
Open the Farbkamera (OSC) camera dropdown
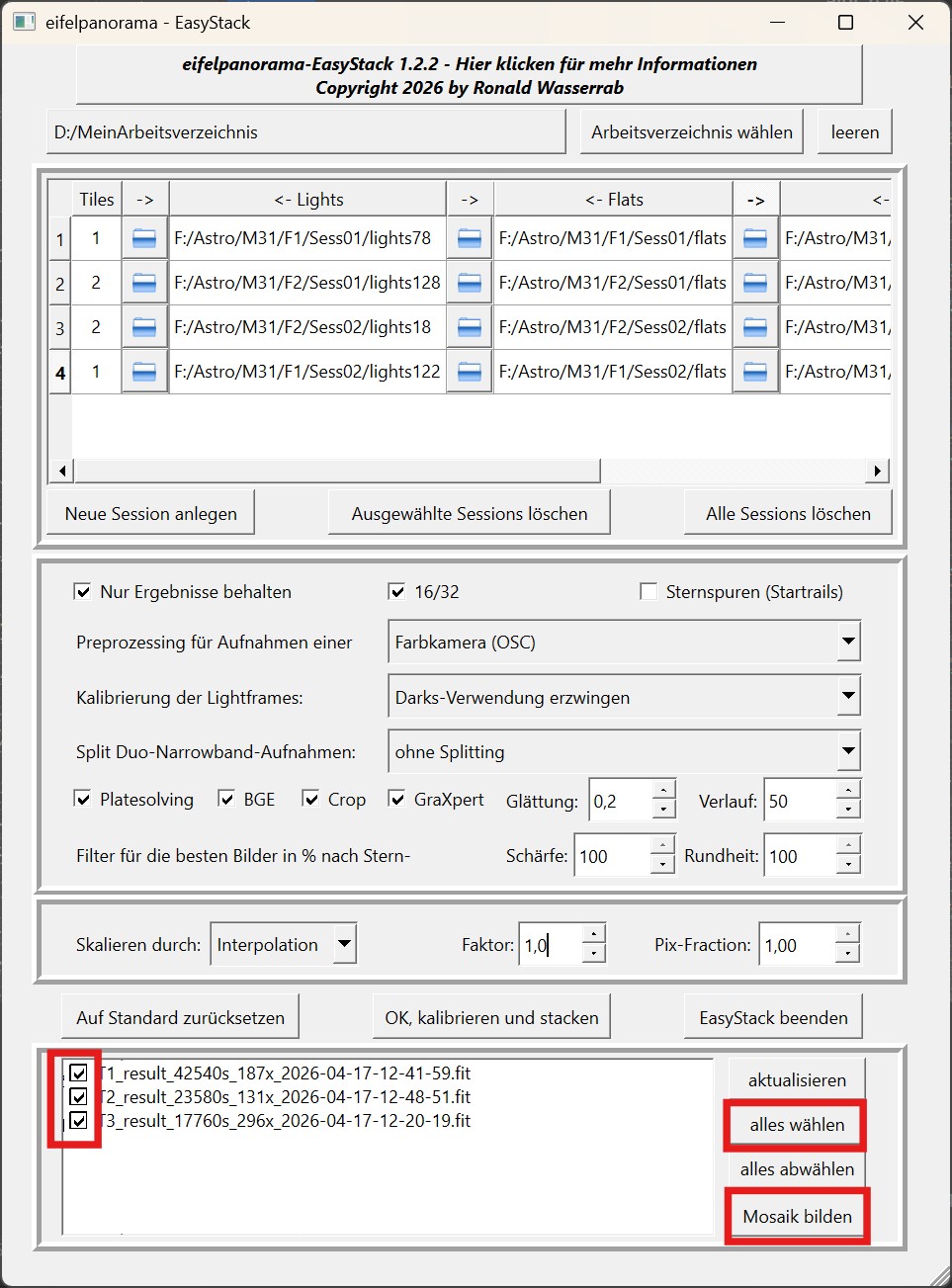(848, 642)
